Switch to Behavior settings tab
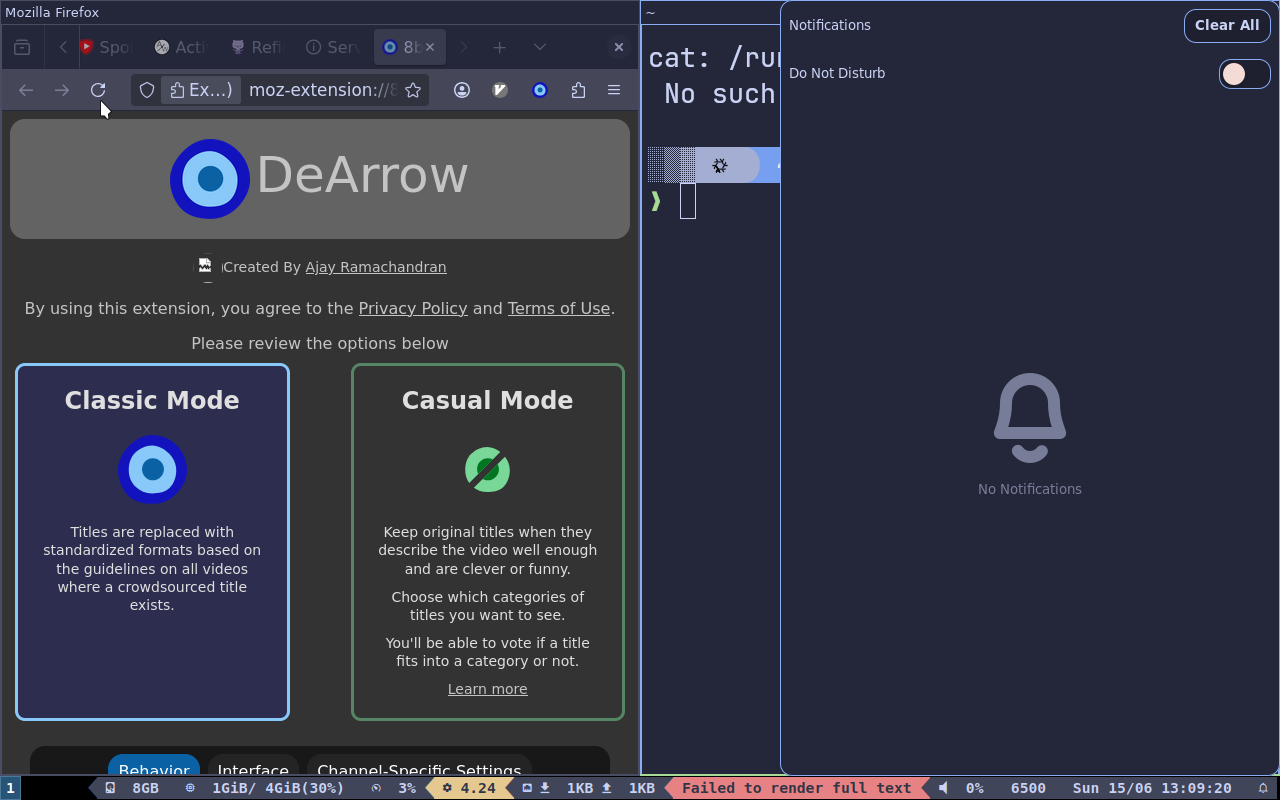Screen dimensions: 1280x800 tap(154, 768)
